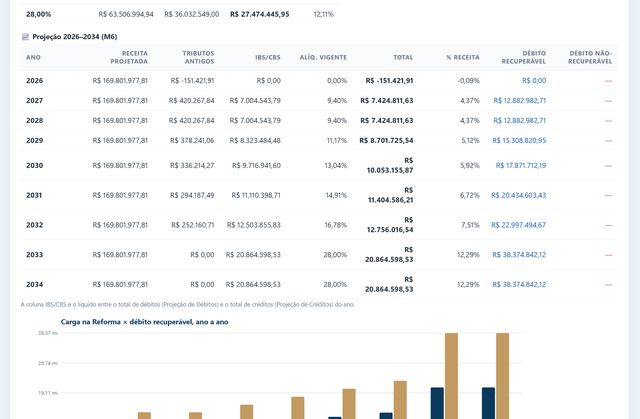Click the total R$ 10.053.155,87
This screenshot has height=419, width=640.
(390, 166)
